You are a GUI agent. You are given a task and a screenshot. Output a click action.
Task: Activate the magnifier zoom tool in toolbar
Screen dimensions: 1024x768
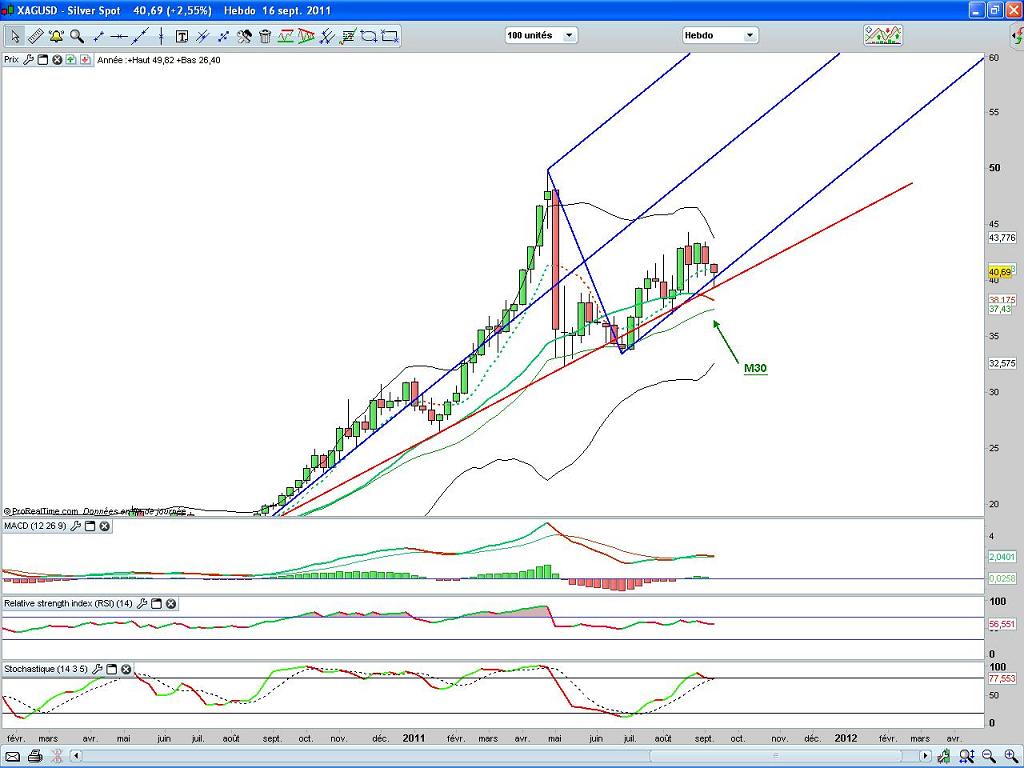click(x=77, y=36)
